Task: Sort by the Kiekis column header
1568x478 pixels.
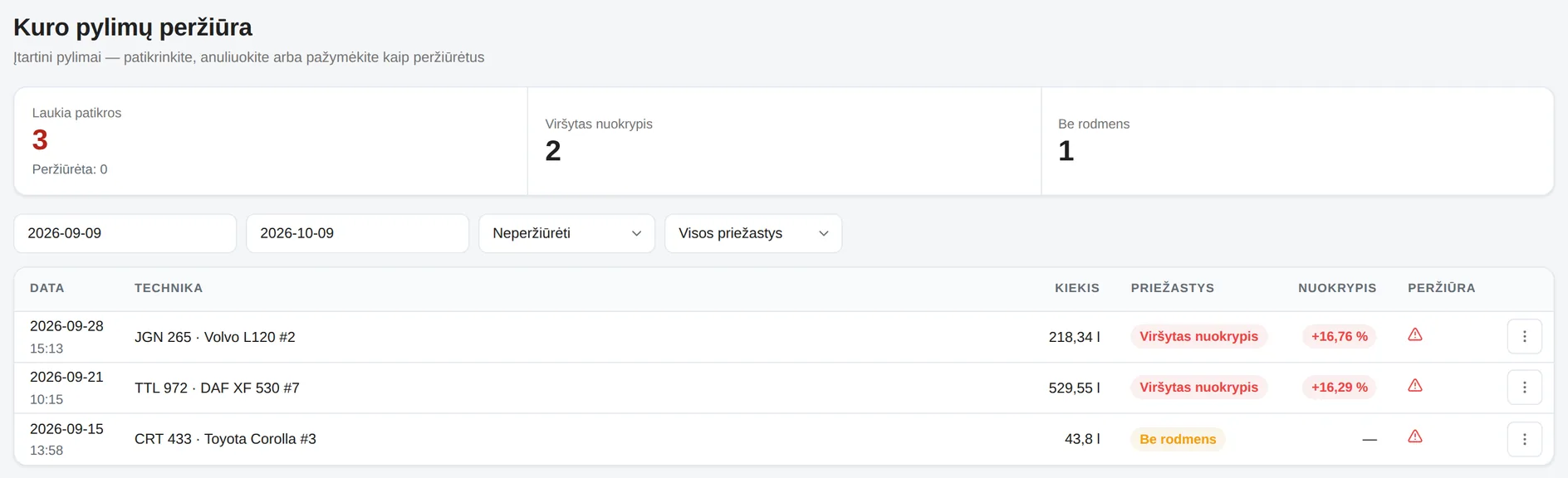Action: click(1077, 288)
